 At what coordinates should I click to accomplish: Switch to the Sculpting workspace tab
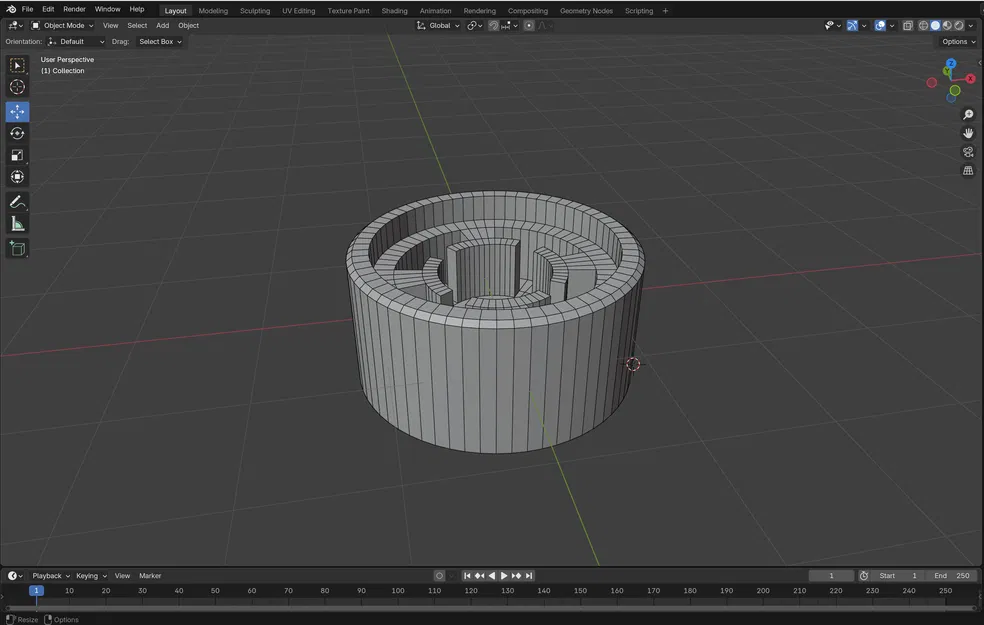[x=255, y=11]
